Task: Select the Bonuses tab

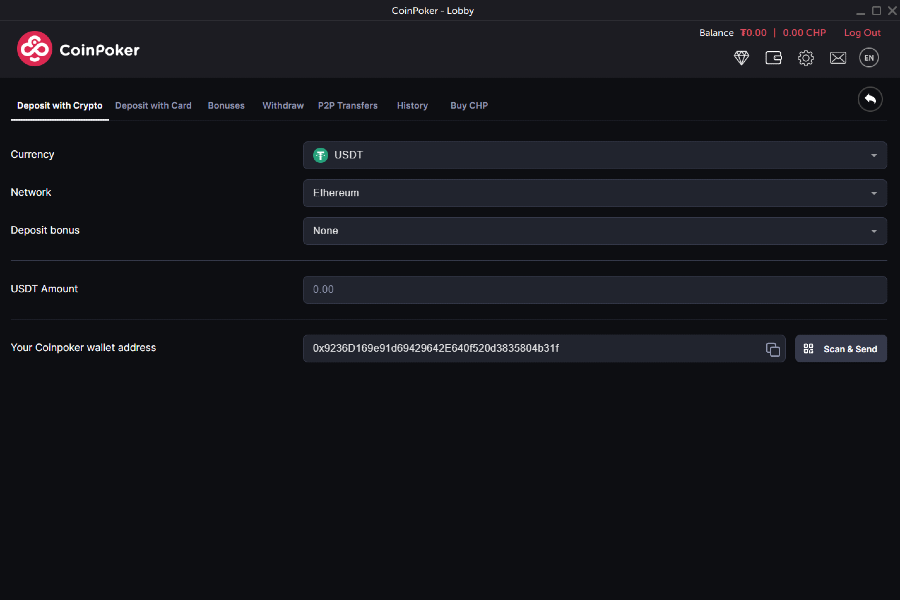Action: click(226, 105)
